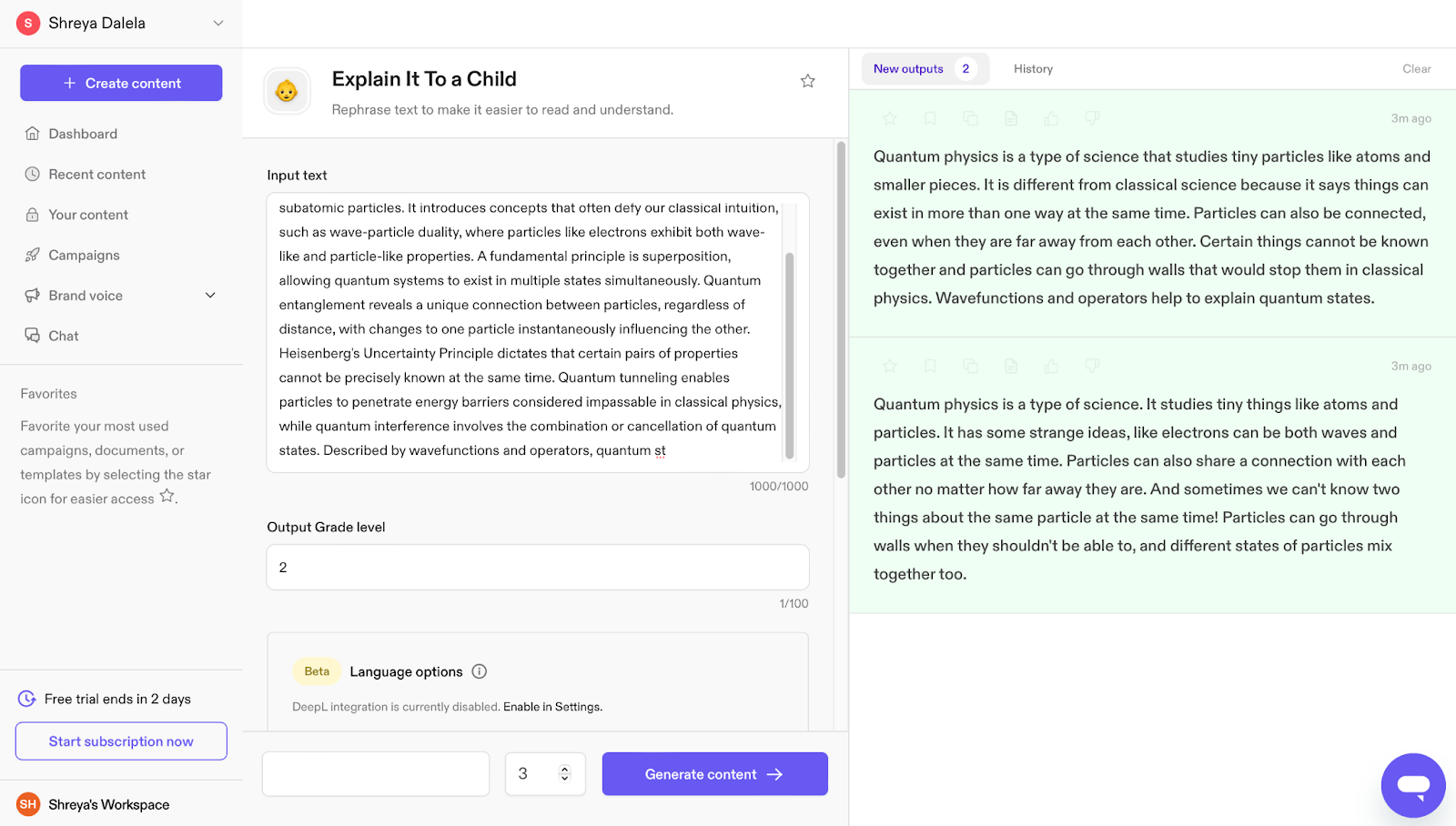The image size is (1456, 826).
Task: Favorite the Explain It To a Child template
Action: tap(807, 81)
